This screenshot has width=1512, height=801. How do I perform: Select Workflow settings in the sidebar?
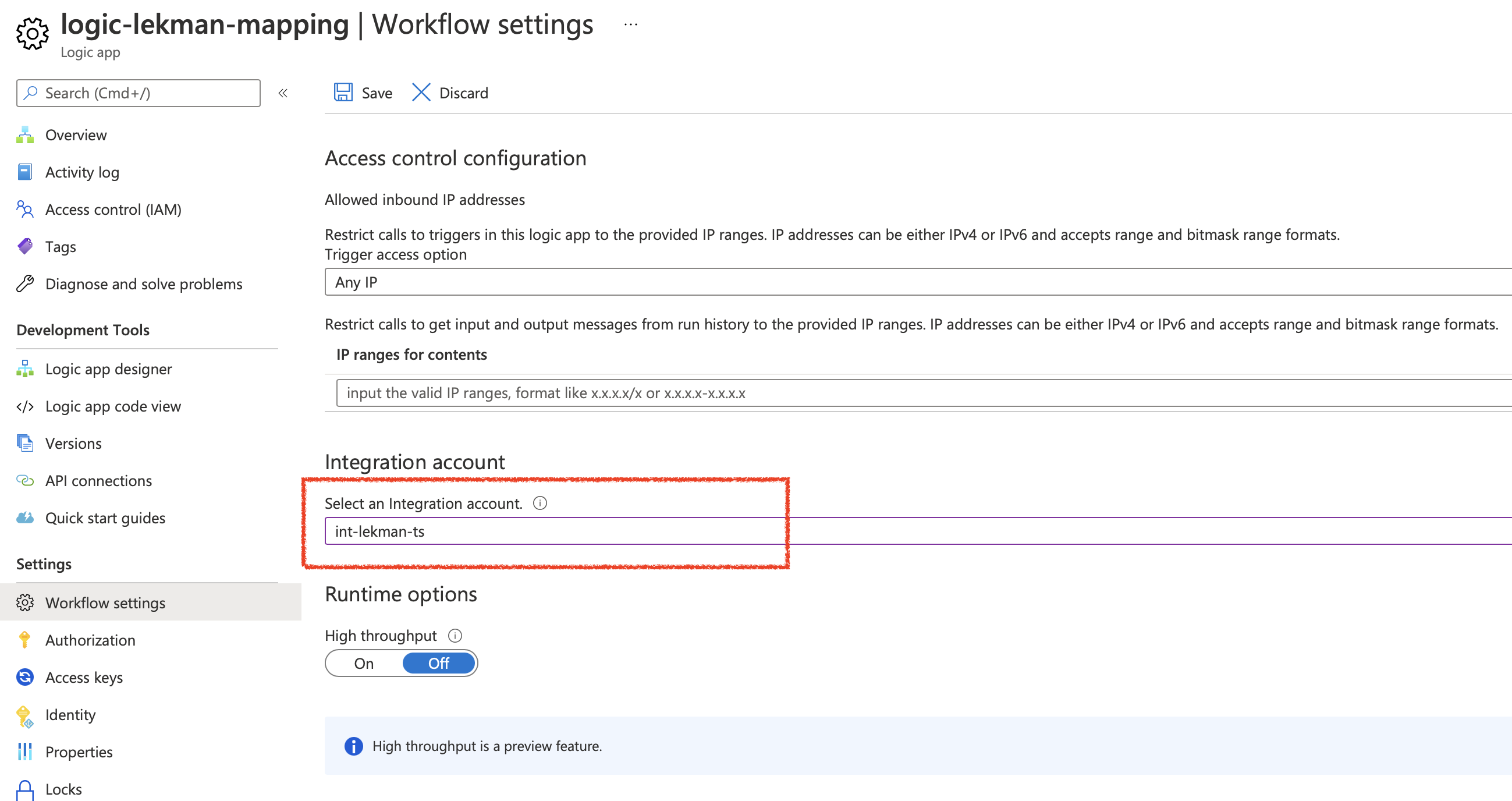105,602
